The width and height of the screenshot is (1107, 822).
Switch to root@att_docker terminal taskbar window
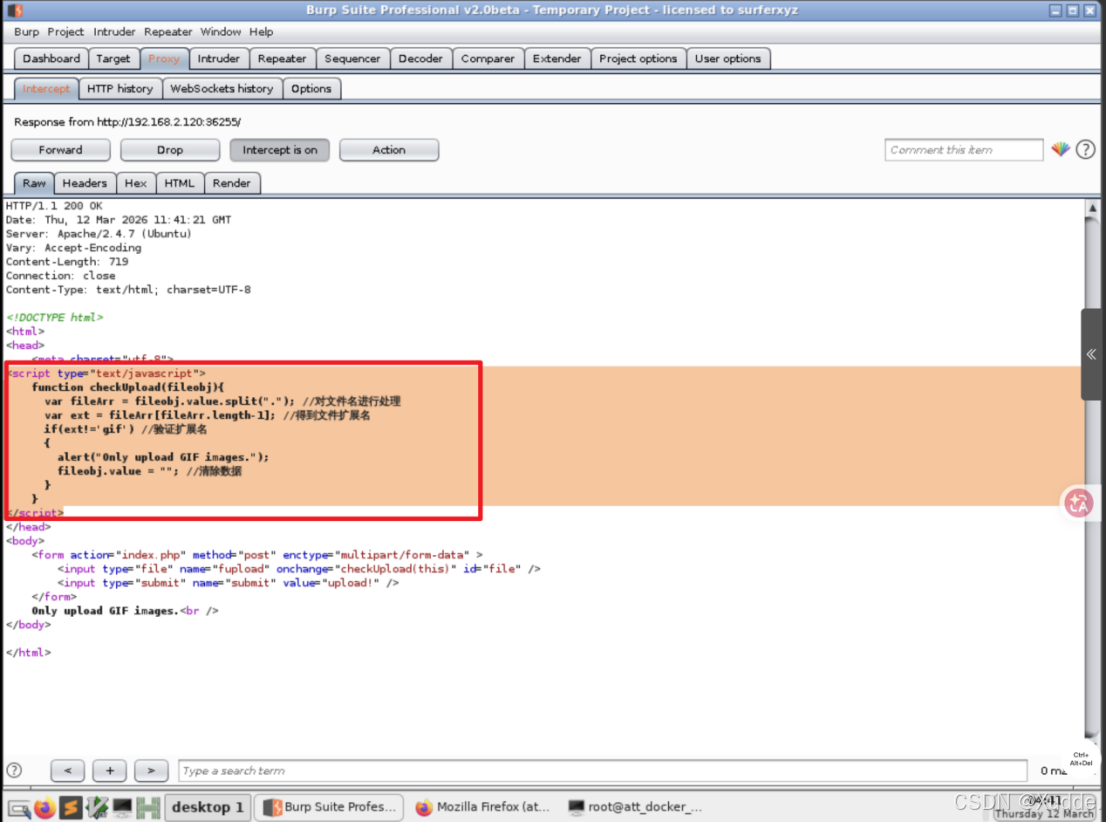tap(635, 807)
